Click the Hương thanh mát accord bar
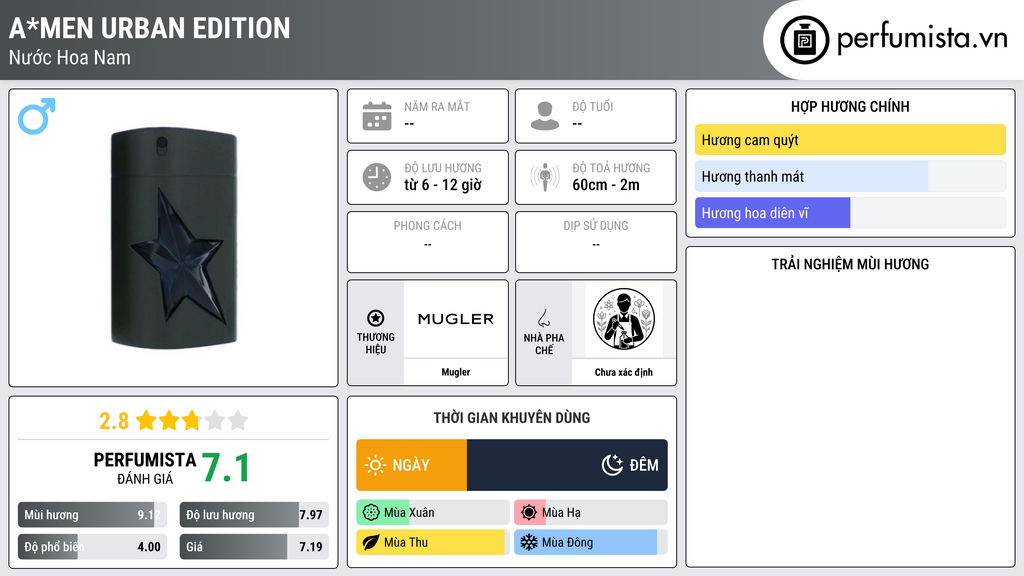 (x=850, y=176)
